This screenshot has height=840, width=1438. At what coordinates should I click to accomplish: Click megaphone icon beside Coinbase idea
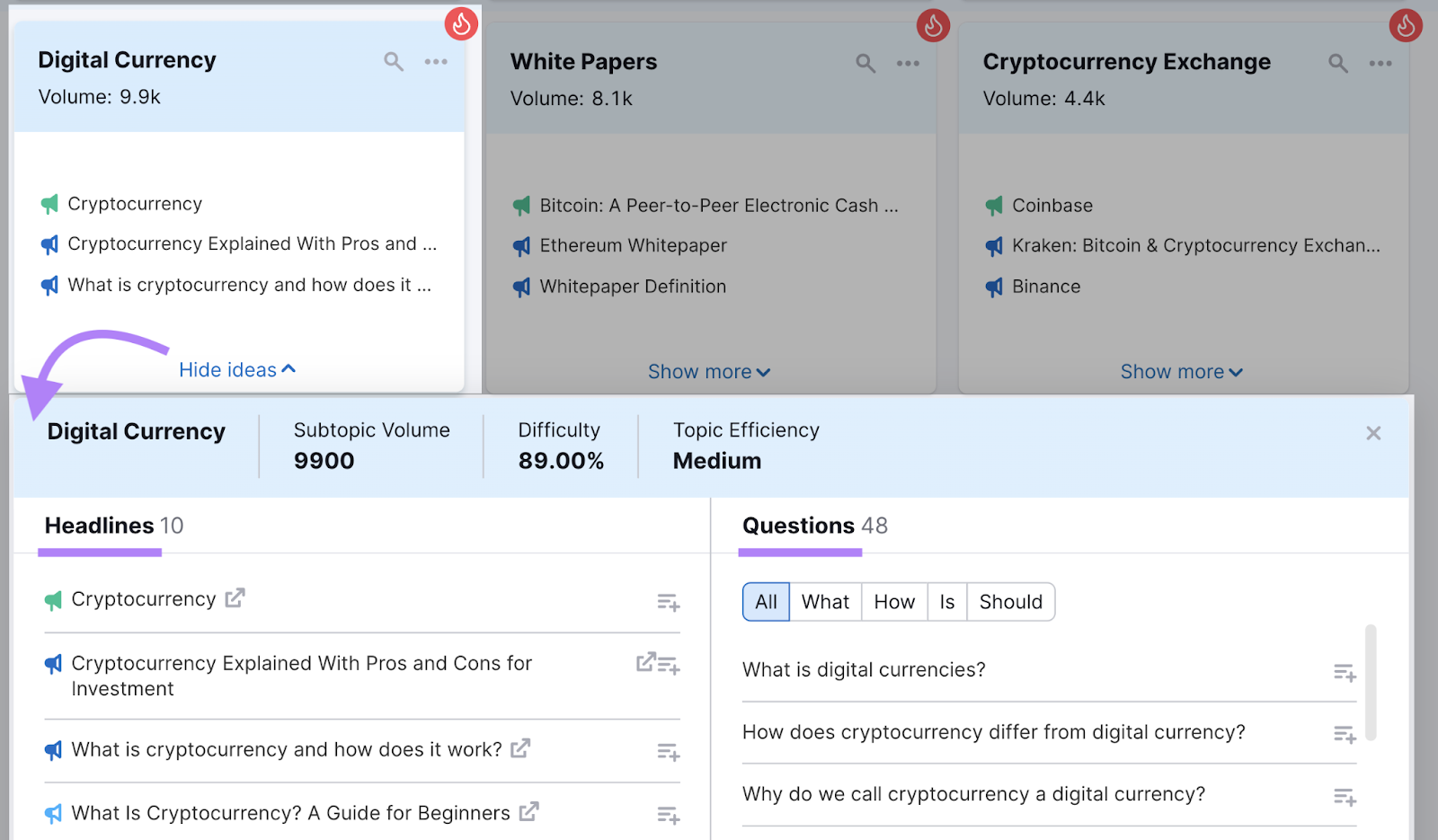coord(994,206)
